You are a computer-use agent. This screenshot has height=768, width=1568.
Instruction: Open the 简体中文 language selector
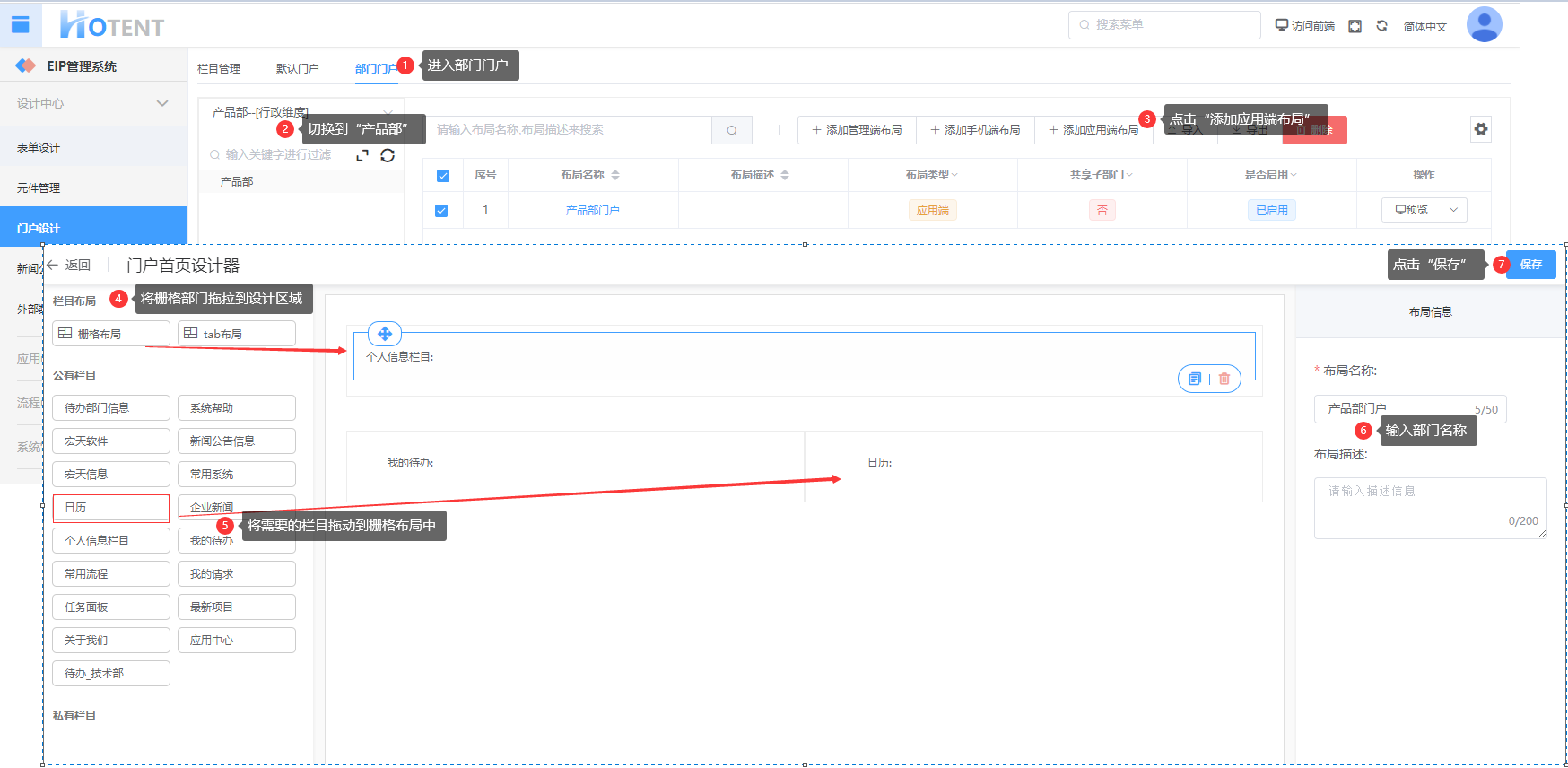[1425, 26]
